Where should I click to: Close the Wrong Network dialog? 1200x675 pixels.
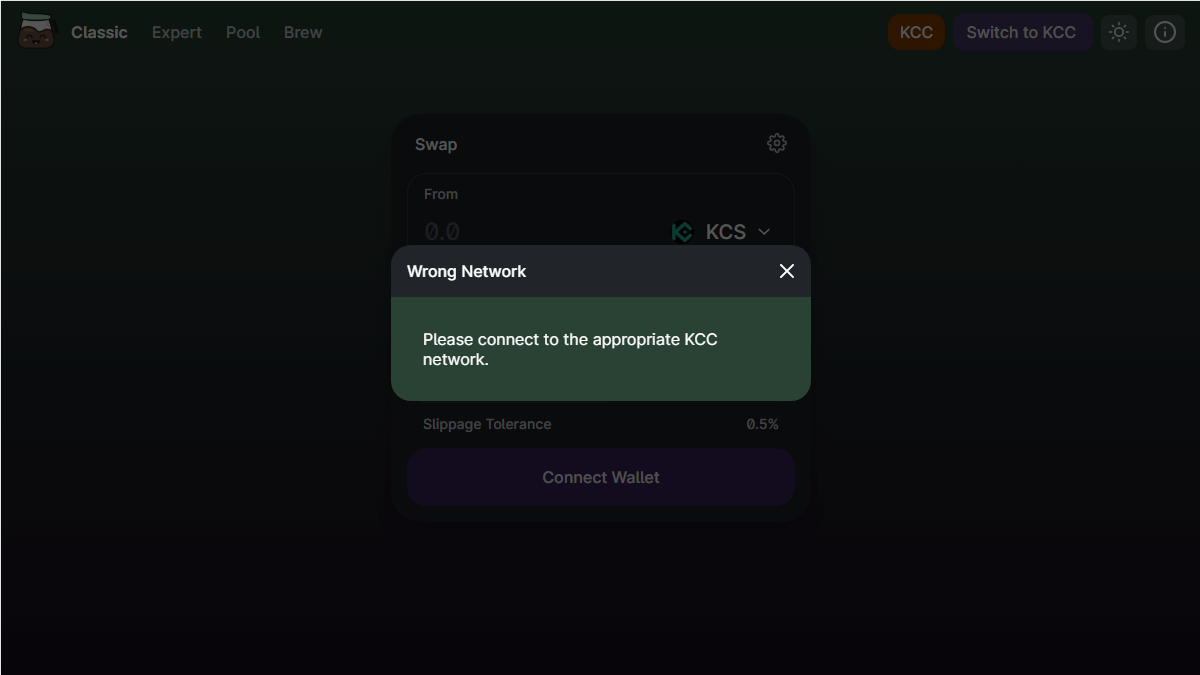(787, 271)
